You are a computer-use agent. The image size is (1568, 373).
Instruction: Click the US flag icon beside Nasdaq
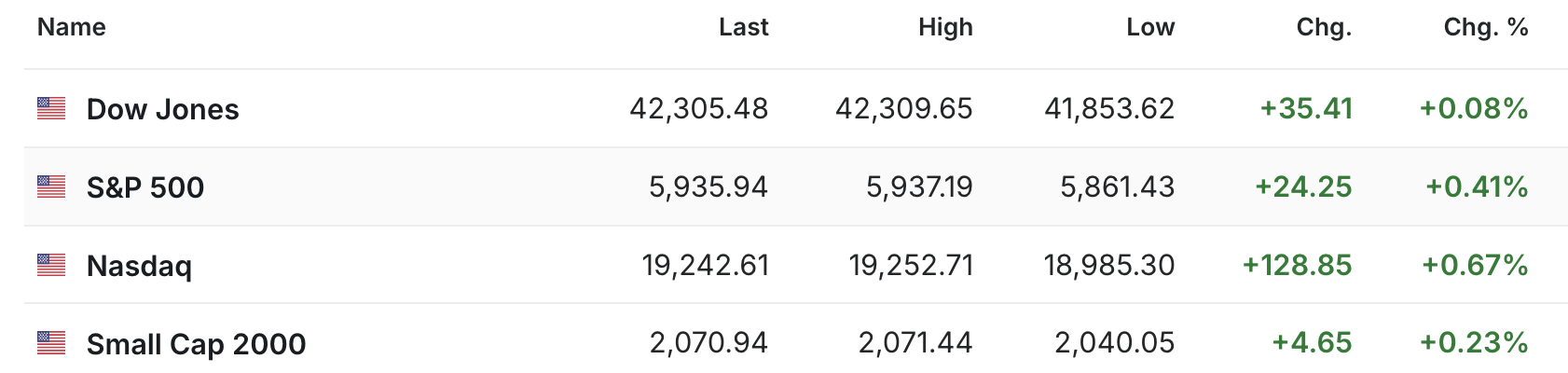click(x=51, y=266)
